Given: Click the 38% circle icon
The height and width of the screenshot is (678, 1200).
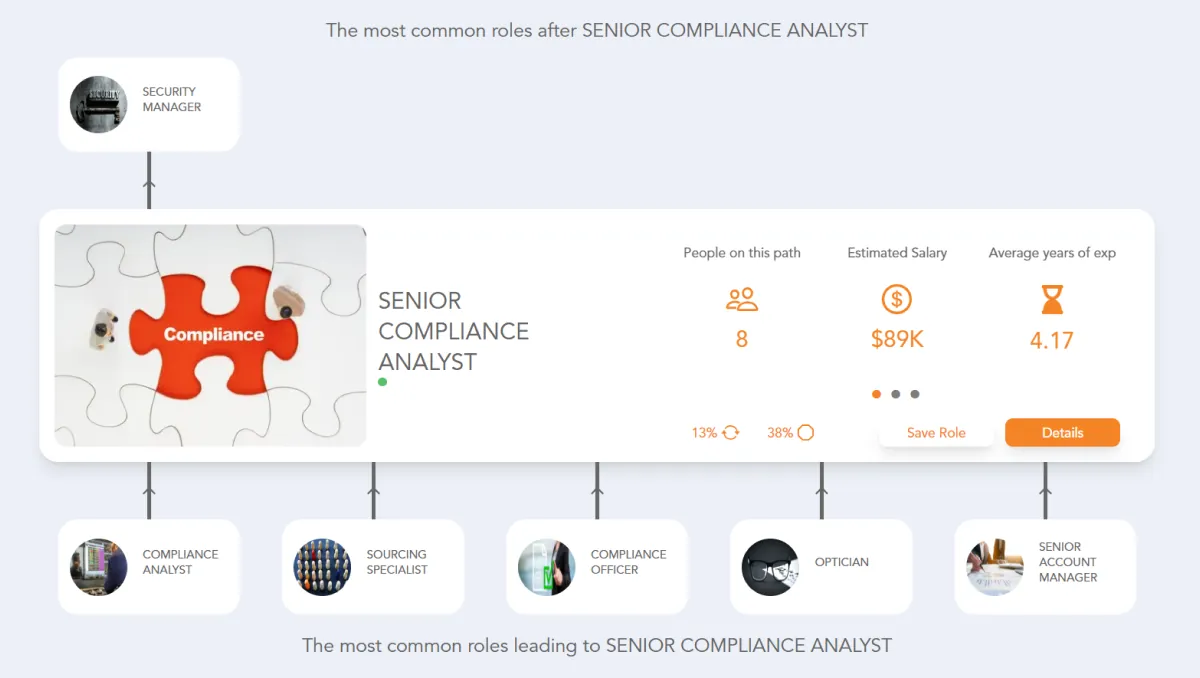Looking at the screenshot, I should [805, 433].
